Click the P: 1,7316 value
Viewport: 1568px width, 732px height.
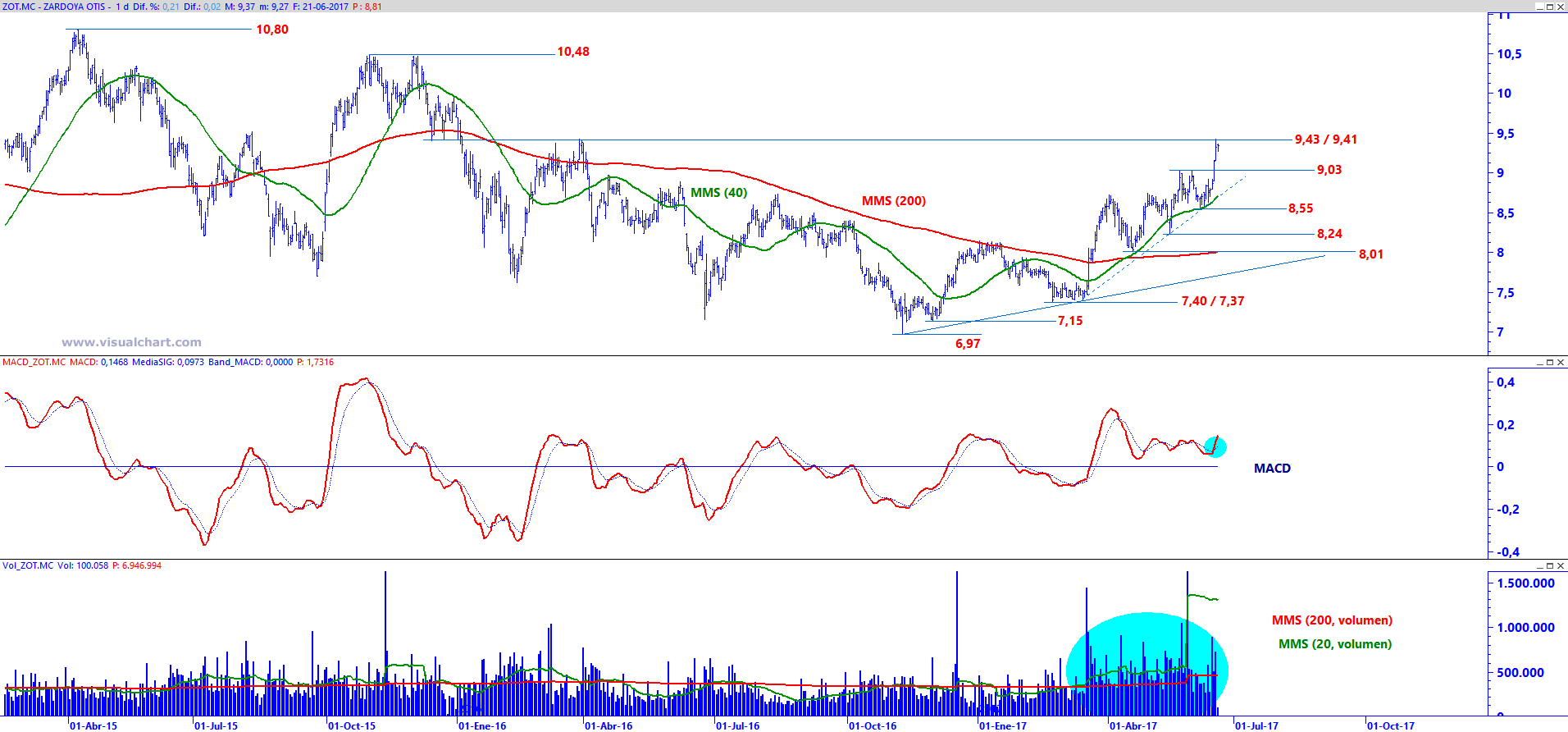[x=315, y=362]
